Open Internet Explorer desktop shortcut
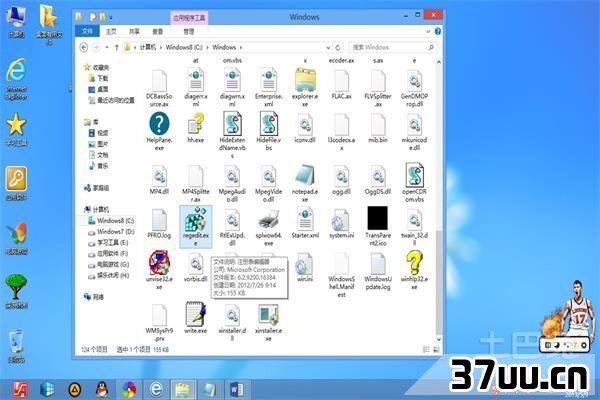Screen dimensions: 600x400 (16, 78)
